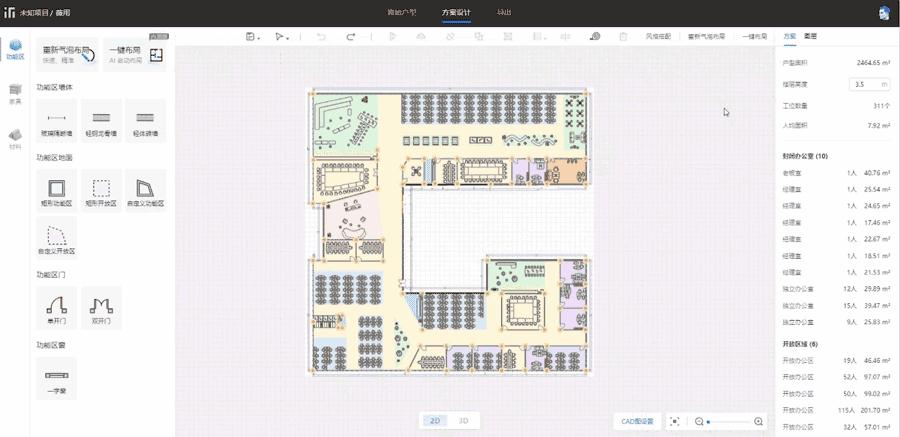The width and height of the screenshot is (900, 437).
Task: Open the 材料 materials sidebar panel
Action: tap(15, 139)
